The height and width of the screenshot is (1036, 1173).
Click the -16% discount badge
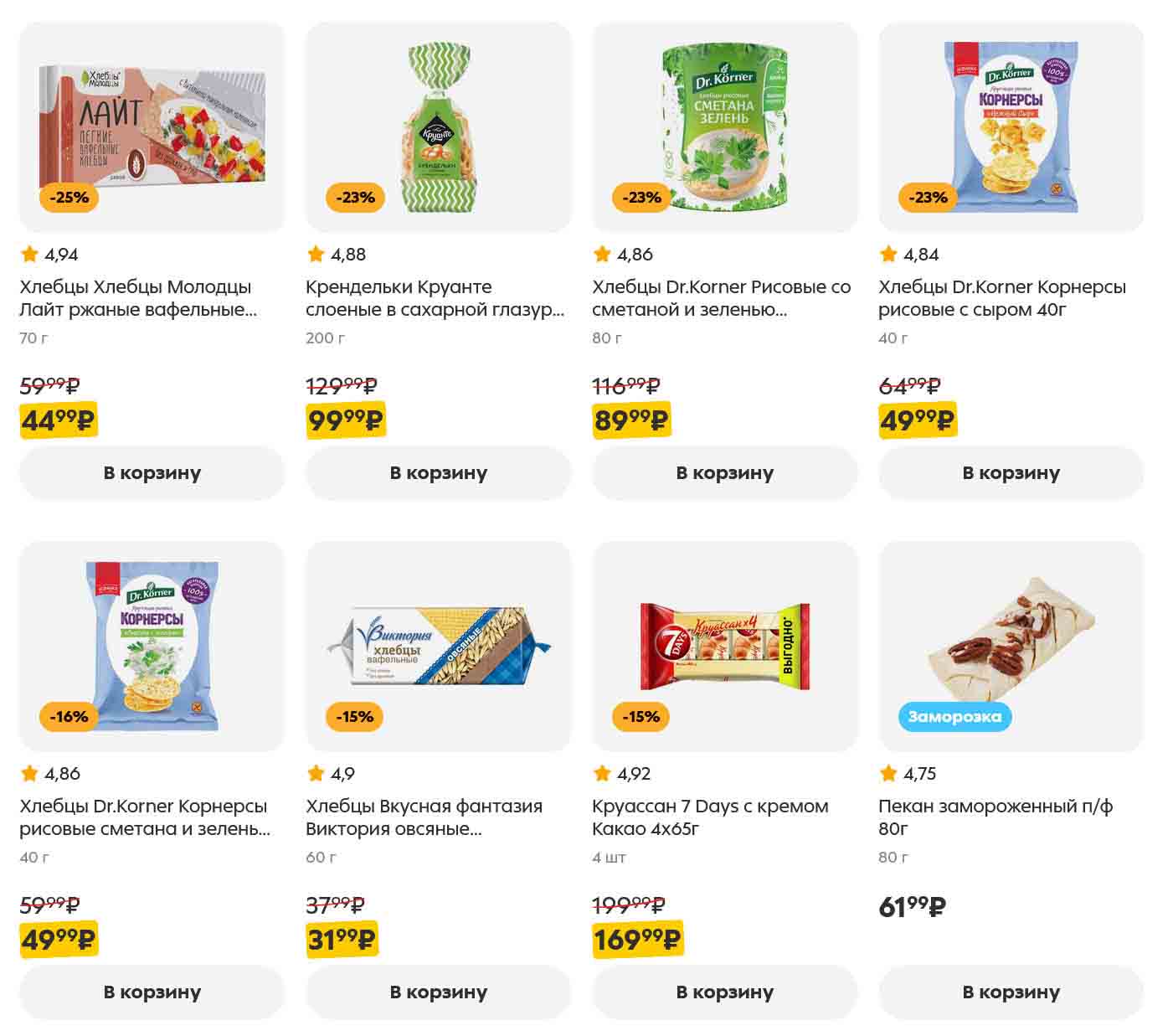69,717
